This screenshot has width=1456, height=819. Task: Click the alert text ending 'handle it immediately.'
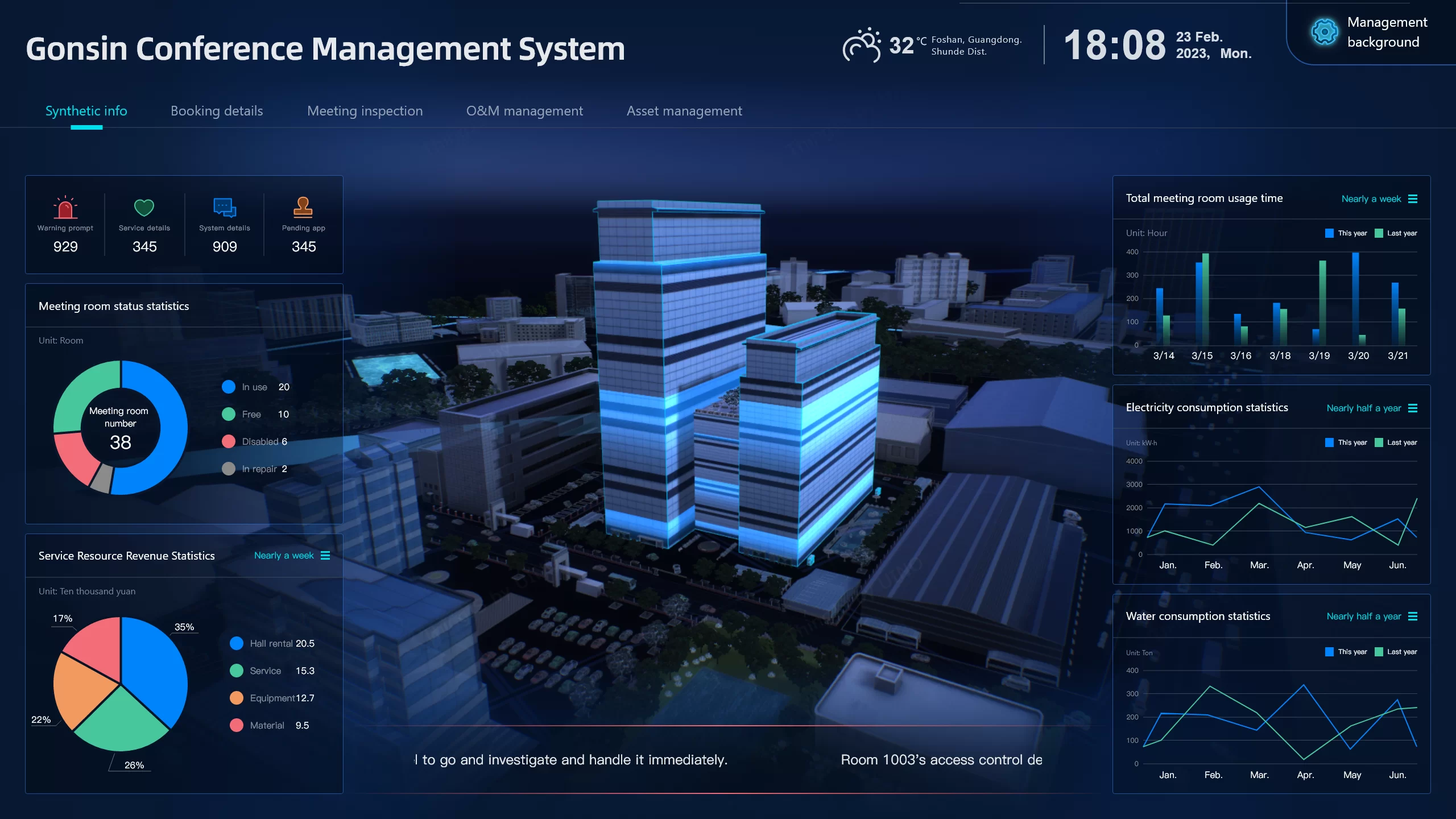pos(571,760)
